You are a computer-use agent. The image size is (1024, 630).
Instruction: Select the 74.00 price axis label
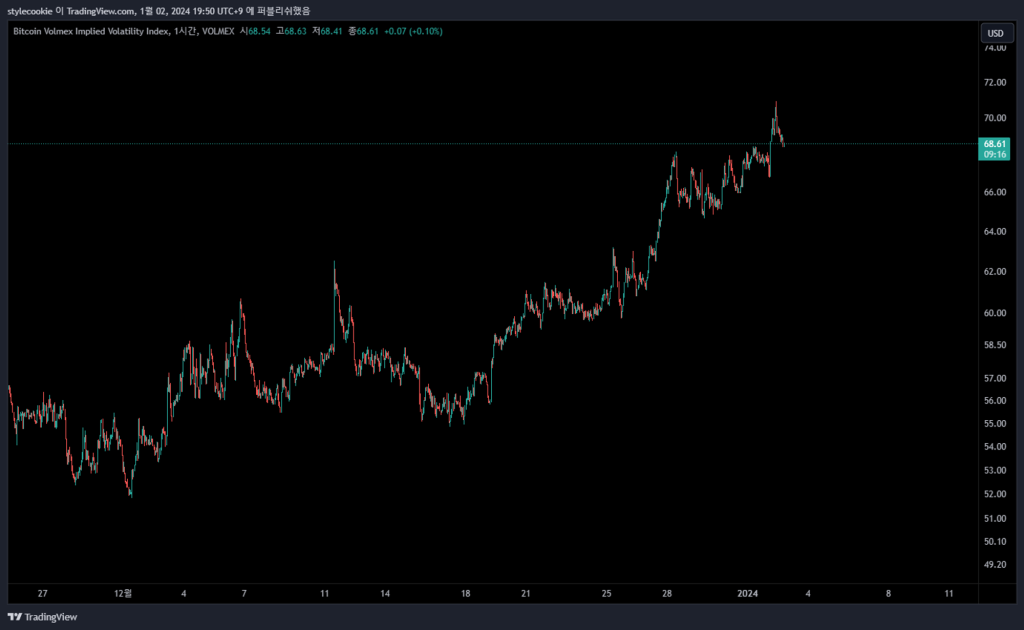pos(994,48)
